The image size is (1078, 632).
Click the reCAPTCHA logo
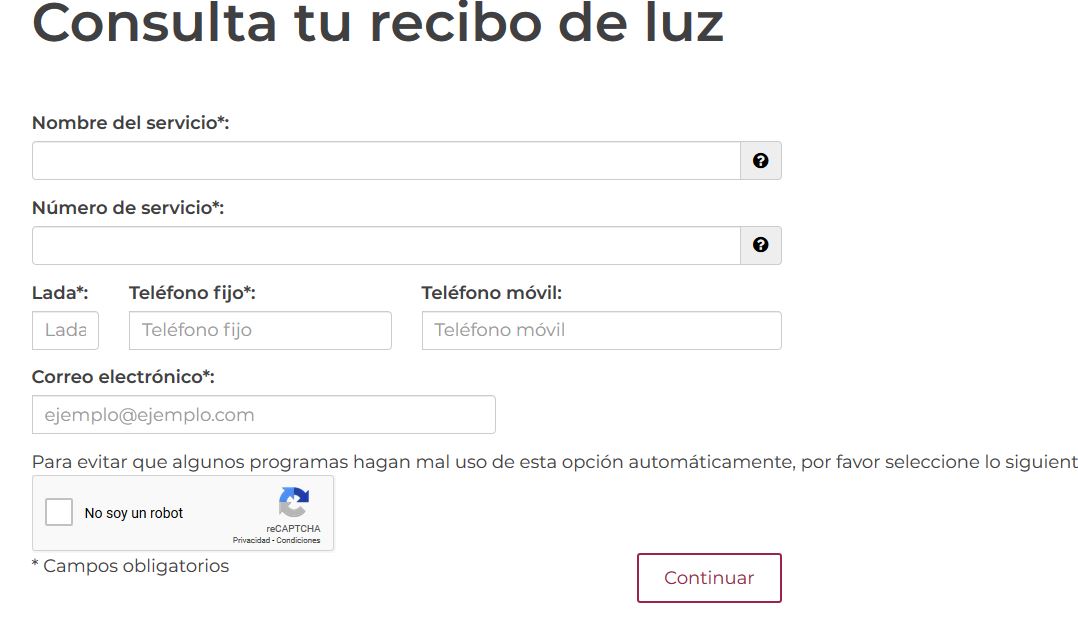click(293, 501)
